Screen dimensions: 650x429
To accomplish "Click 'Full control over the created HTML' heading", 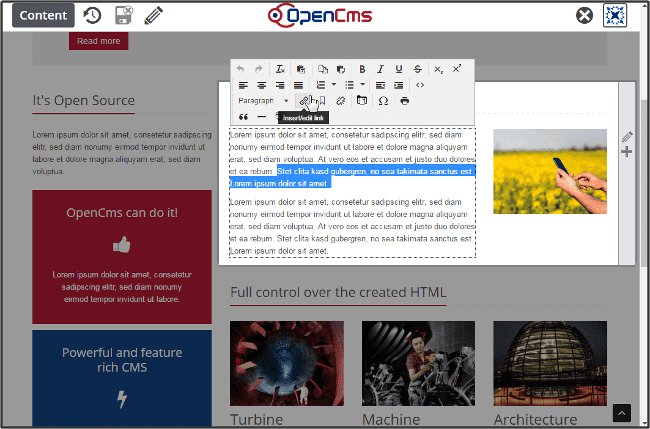I will [x=338, y=292].
